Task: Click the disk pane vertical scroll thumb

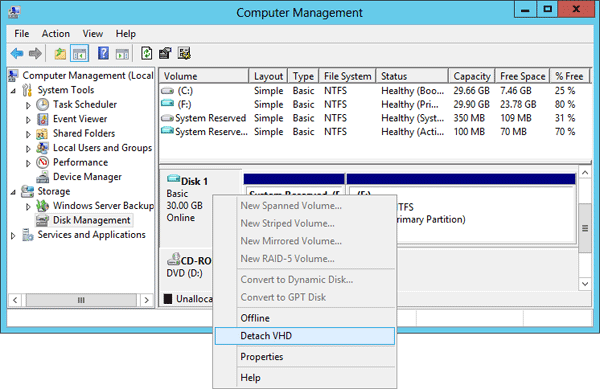Action: pyautogui.click(x=585, y=228)
